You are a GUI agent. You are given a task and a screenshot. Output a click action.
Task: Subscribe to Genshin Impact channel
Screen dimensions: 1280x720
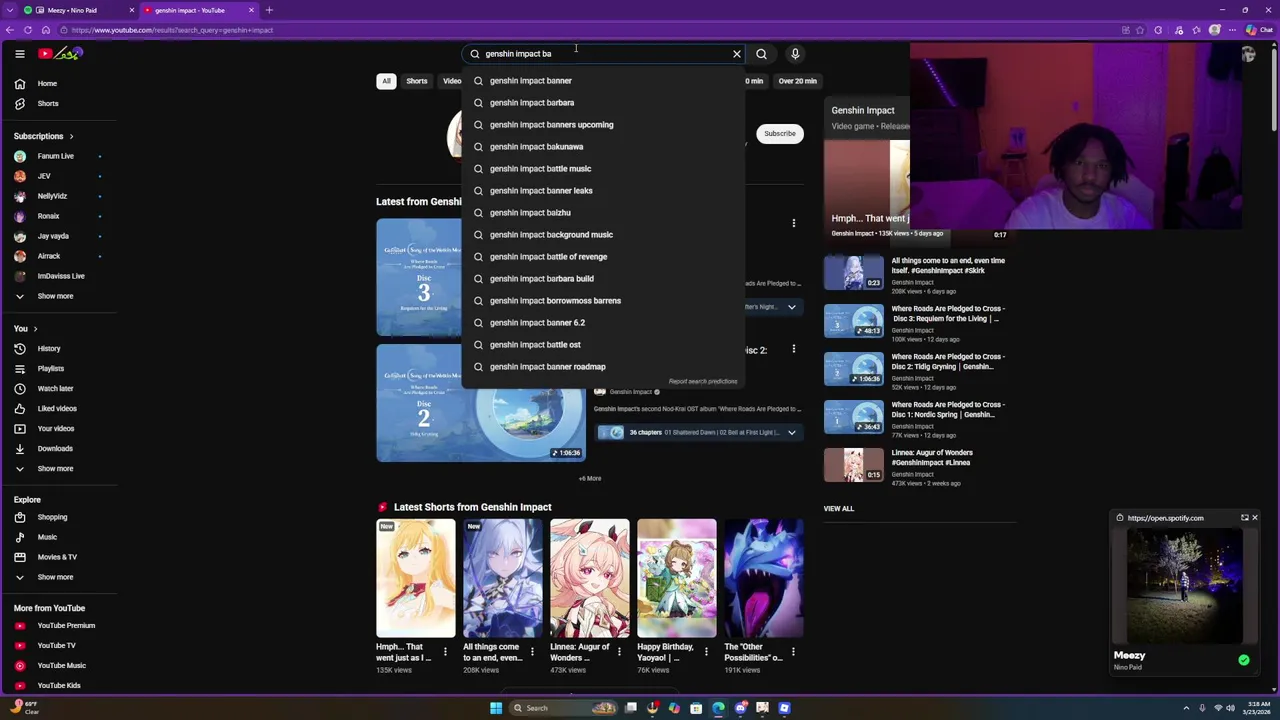point(780,134)
